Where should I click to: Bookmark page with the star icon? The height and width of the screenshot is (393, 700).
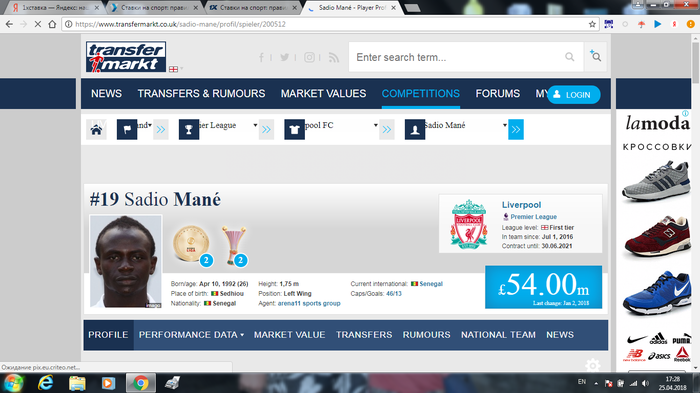tap(592, 24)
